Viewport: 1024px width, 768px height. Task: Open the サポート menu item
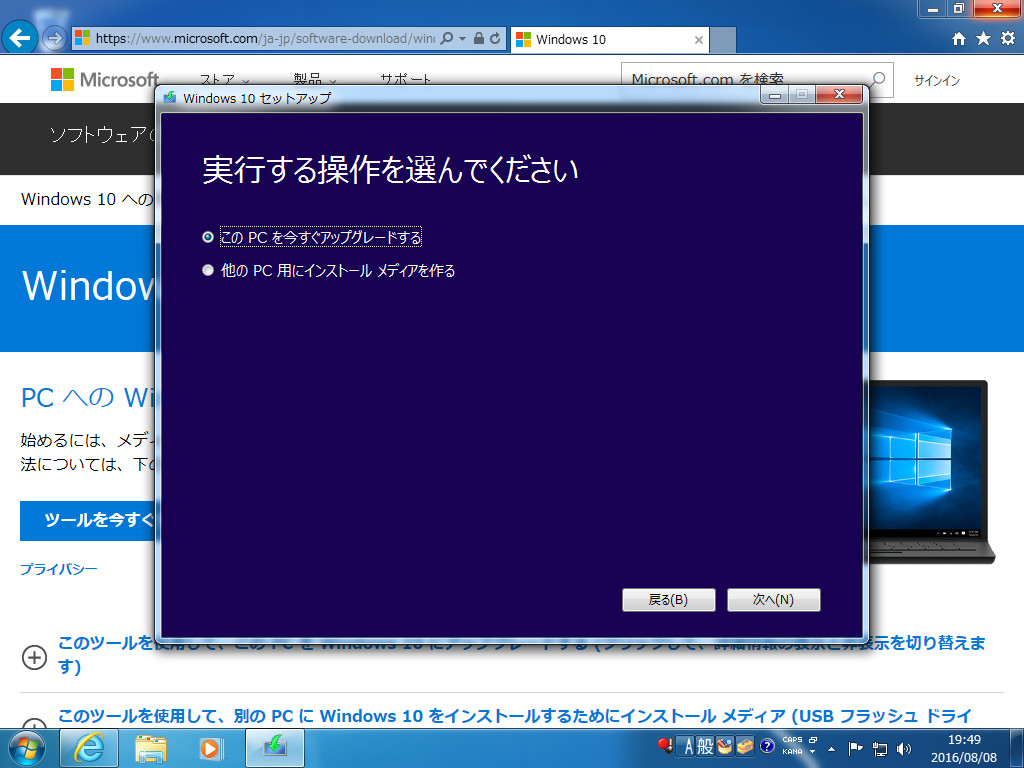pos(404,80)
